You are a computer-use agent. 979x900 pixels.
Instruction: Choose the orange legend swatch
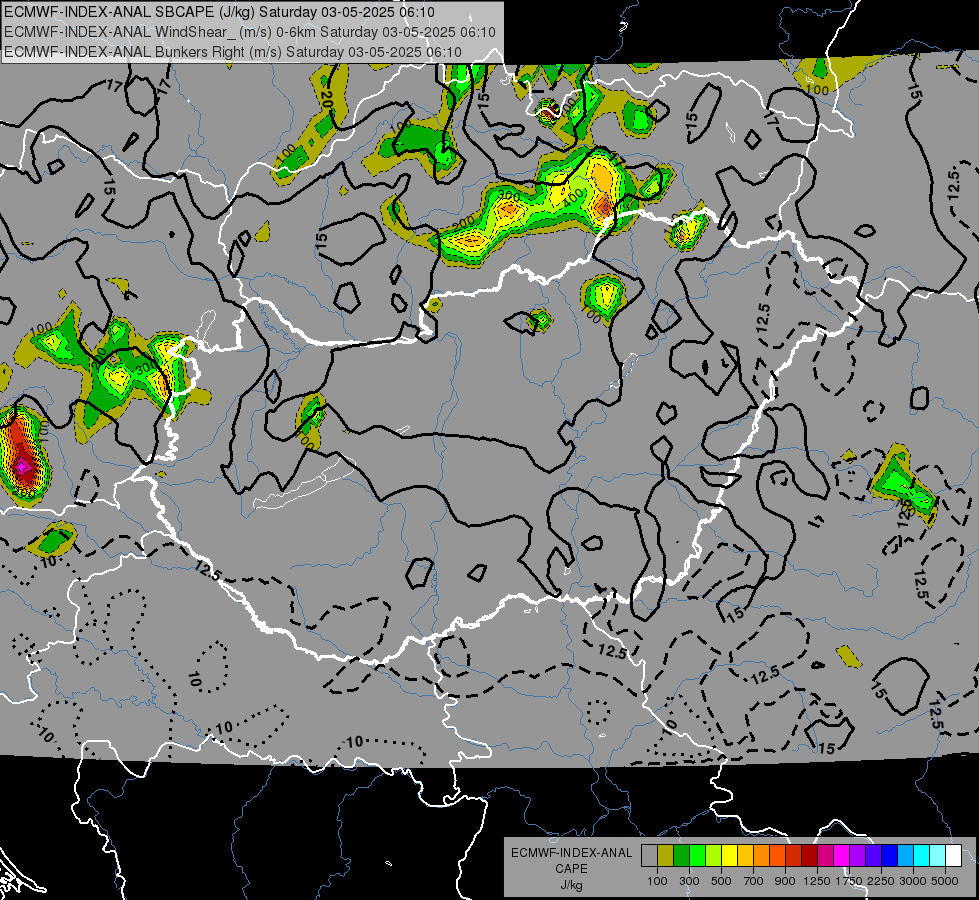pos(762,855)
